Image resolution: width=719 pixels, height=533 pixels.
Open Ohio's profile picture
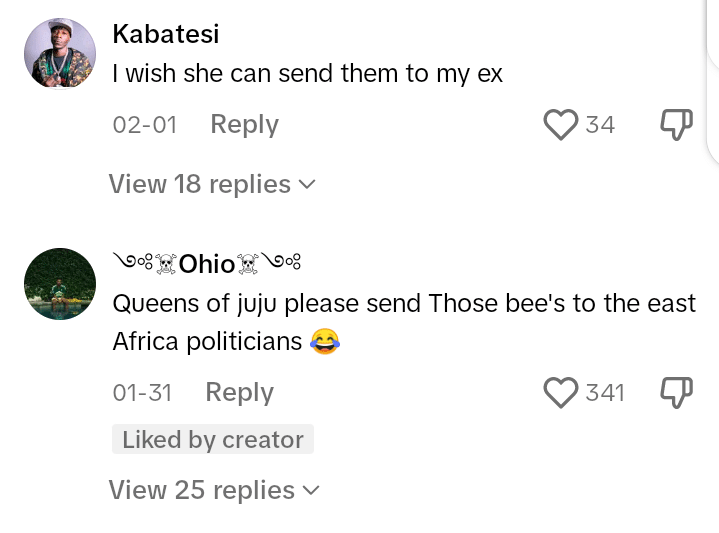[60, 284]
